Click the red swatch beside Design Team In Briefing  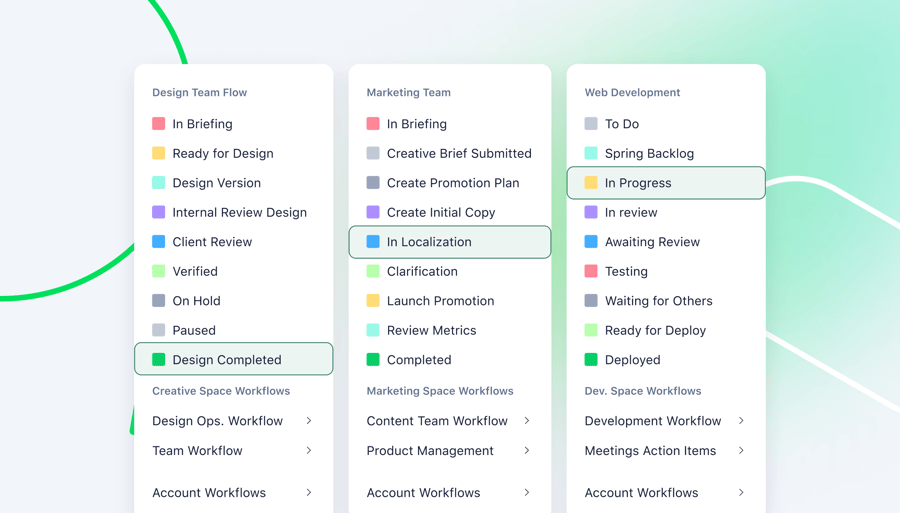pyautogui.click(x=158, y=123)
